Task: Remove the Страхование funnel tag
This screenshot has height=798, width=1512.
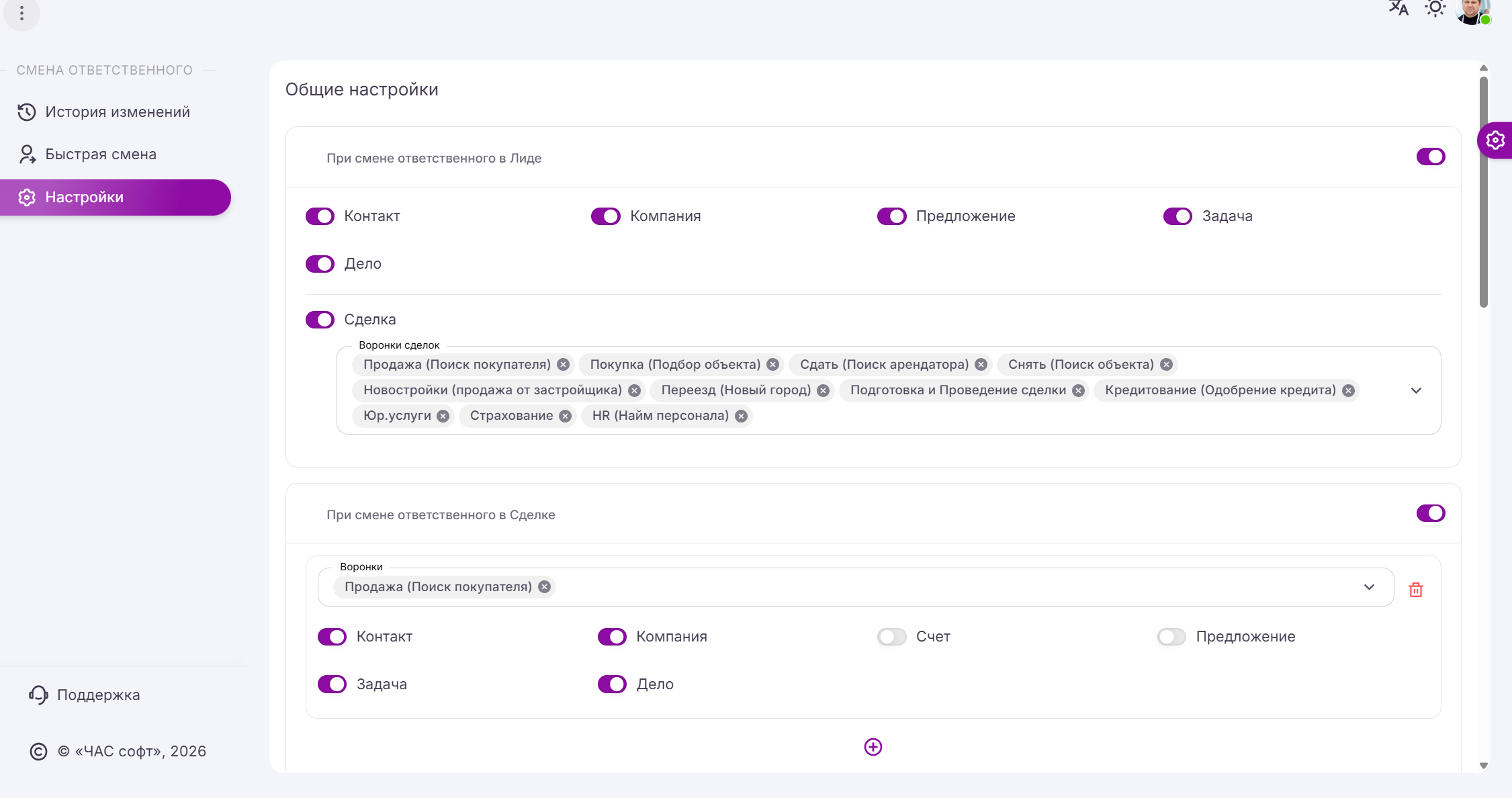Action: point(566,416)
